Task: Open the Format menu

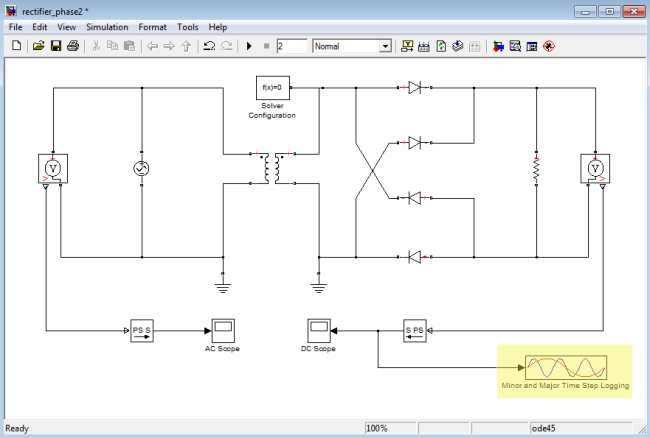Action: tap(153, 27)
